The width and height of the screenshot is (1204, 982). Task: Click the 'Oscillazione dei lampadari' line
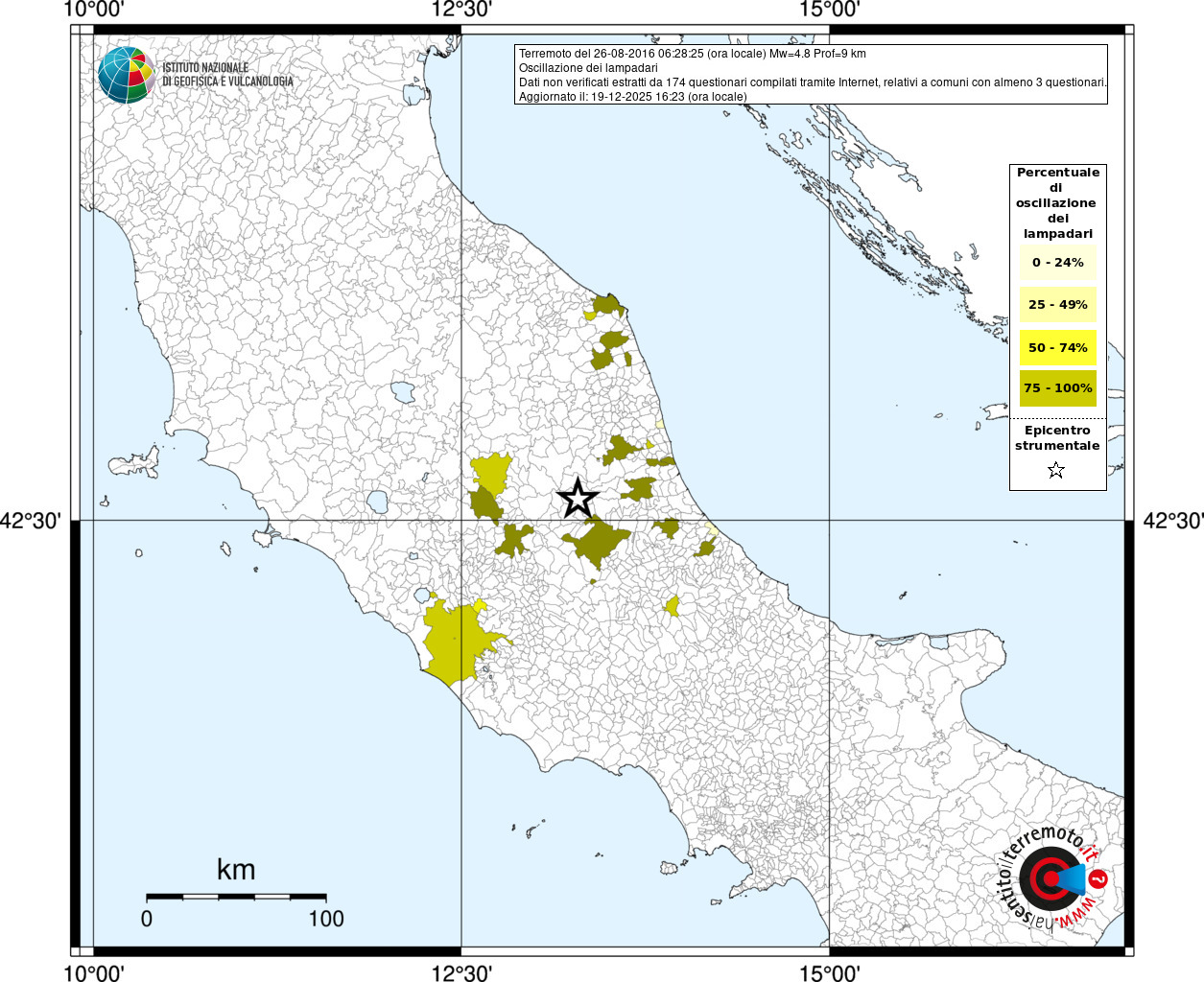[588, 68]
